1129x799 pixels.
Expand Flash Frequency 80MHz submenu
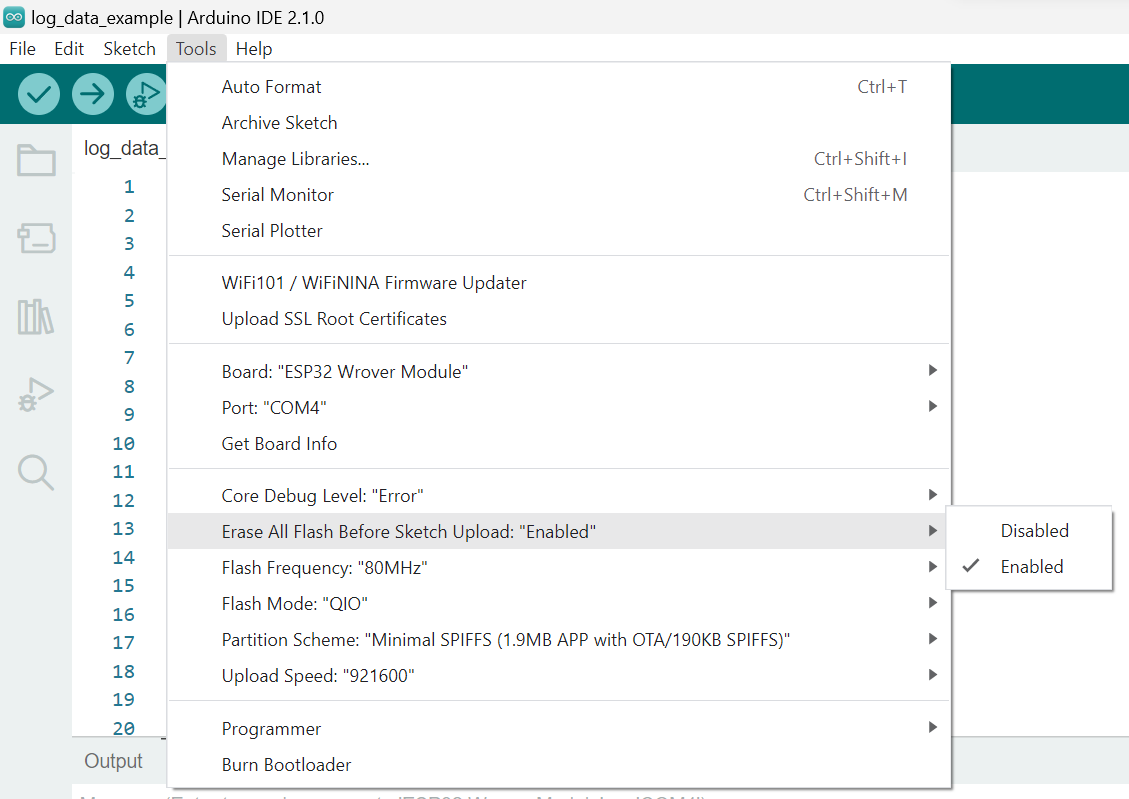tap(559, 567)
